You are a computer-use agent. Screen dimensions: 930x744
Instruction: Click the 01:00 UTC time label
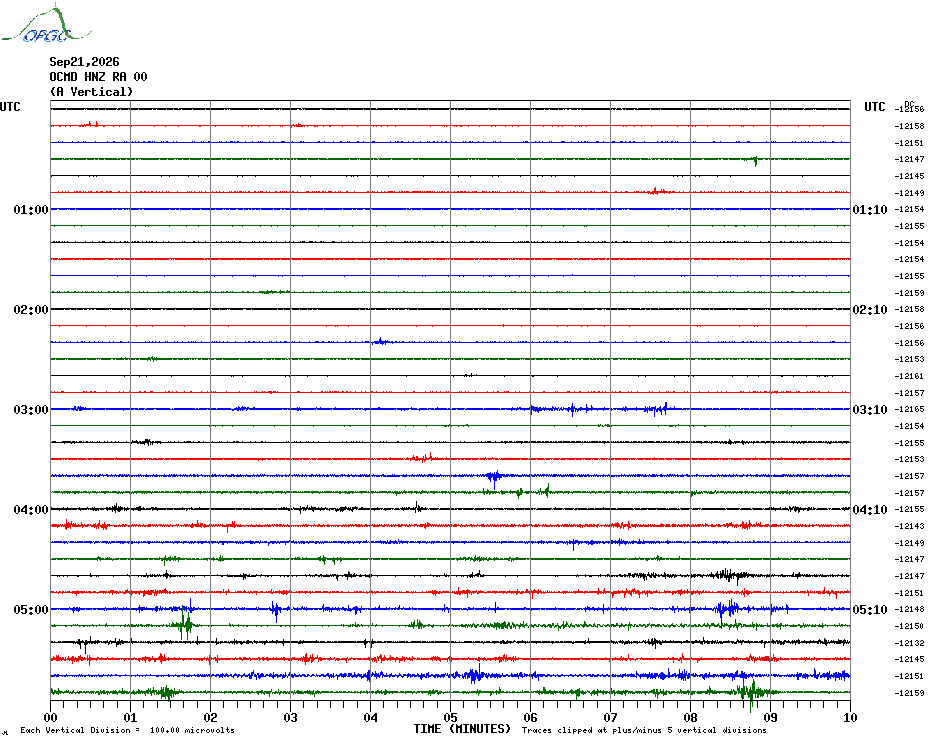tap(31, 209)
